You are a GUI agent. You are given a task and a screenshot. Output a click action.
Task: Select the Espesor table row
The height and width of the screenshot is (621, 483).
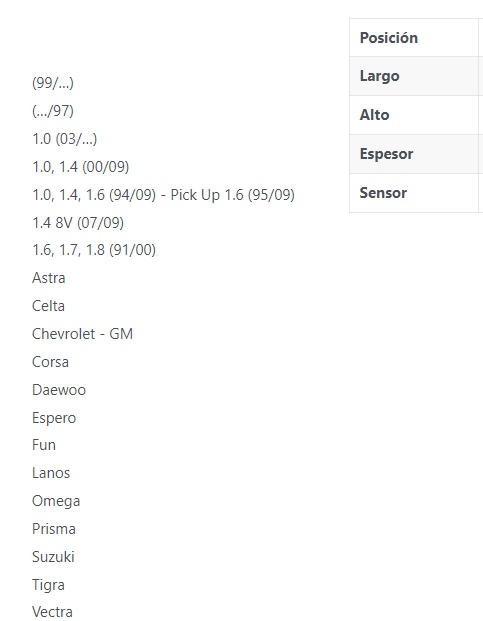[x=416, y=154]
